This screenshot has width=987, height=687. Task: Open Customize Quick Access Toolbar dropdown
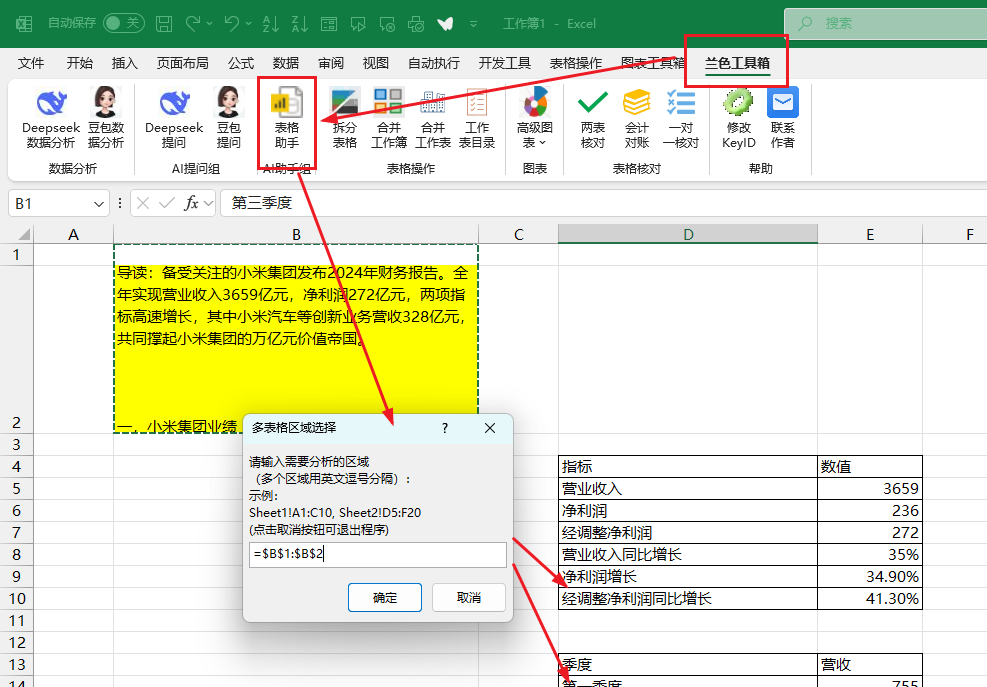[x=473, y=24]
